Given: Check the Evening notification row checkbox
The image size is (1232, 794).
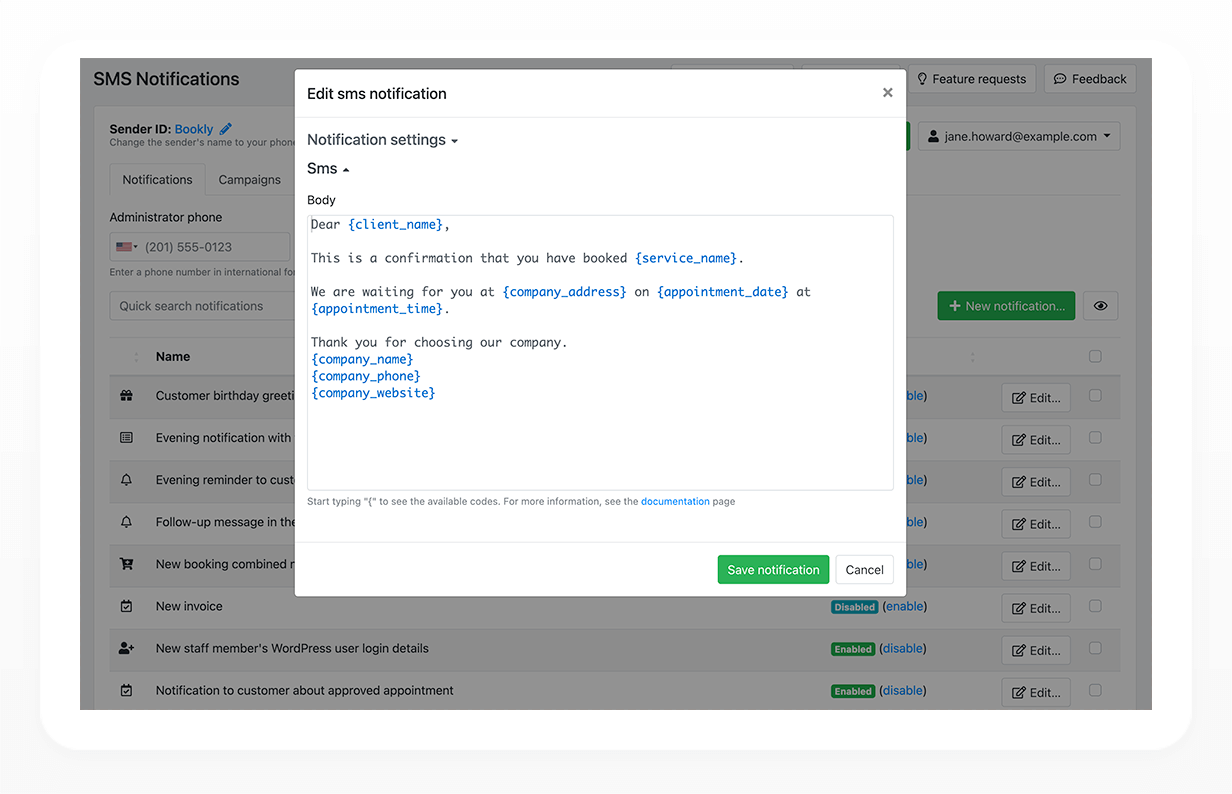Looking at the screenshot, I should coord(1095,438).
